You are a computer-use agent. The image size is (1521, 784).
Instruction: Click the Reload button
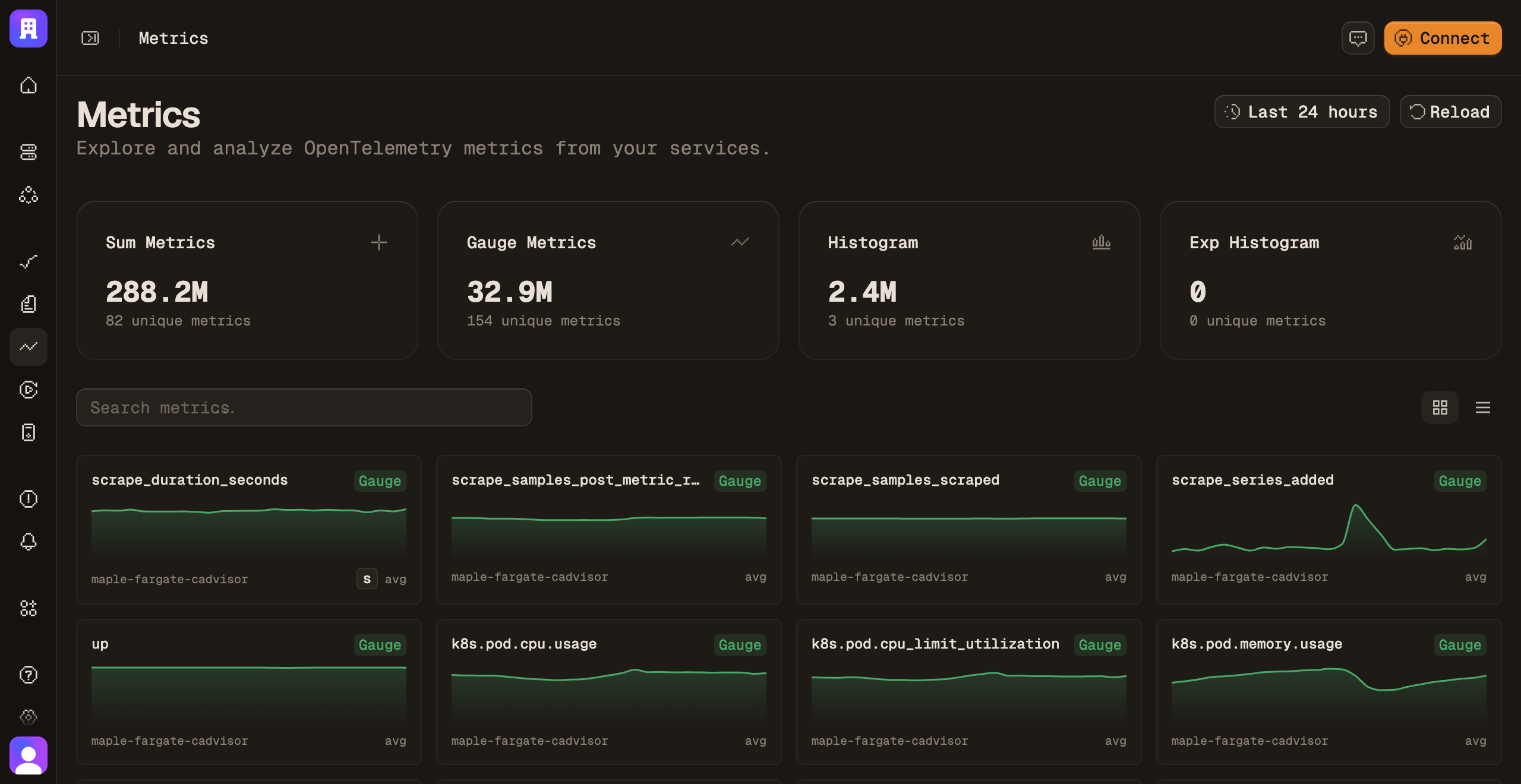tap(1450, 112)
